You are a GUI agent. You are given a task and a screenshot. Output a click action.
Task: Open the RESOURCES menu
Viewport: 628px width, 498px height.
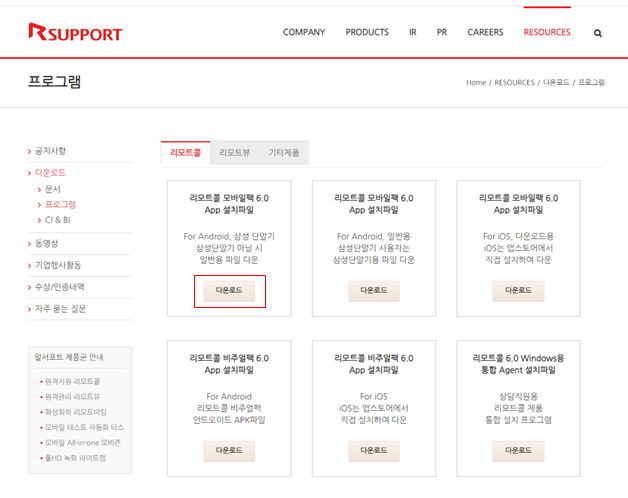[547, 32]
